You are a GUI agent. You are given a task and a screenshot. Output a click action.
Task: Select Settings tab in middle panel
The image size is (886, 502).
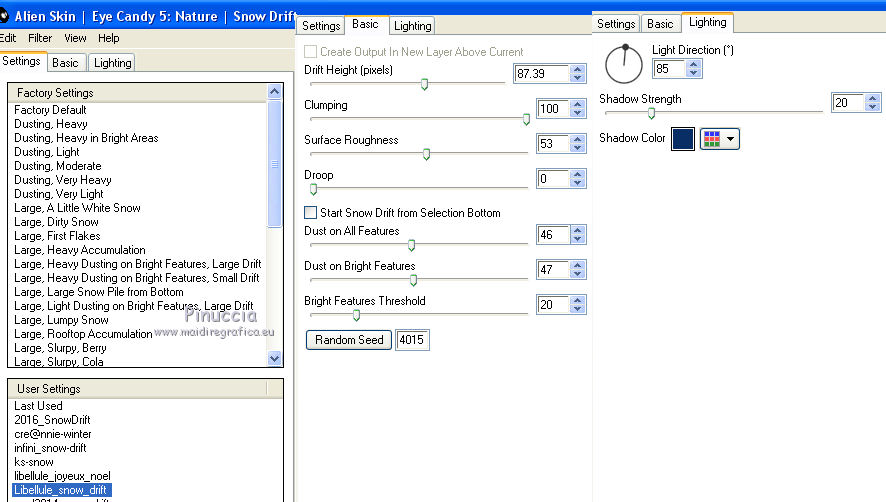321,25
